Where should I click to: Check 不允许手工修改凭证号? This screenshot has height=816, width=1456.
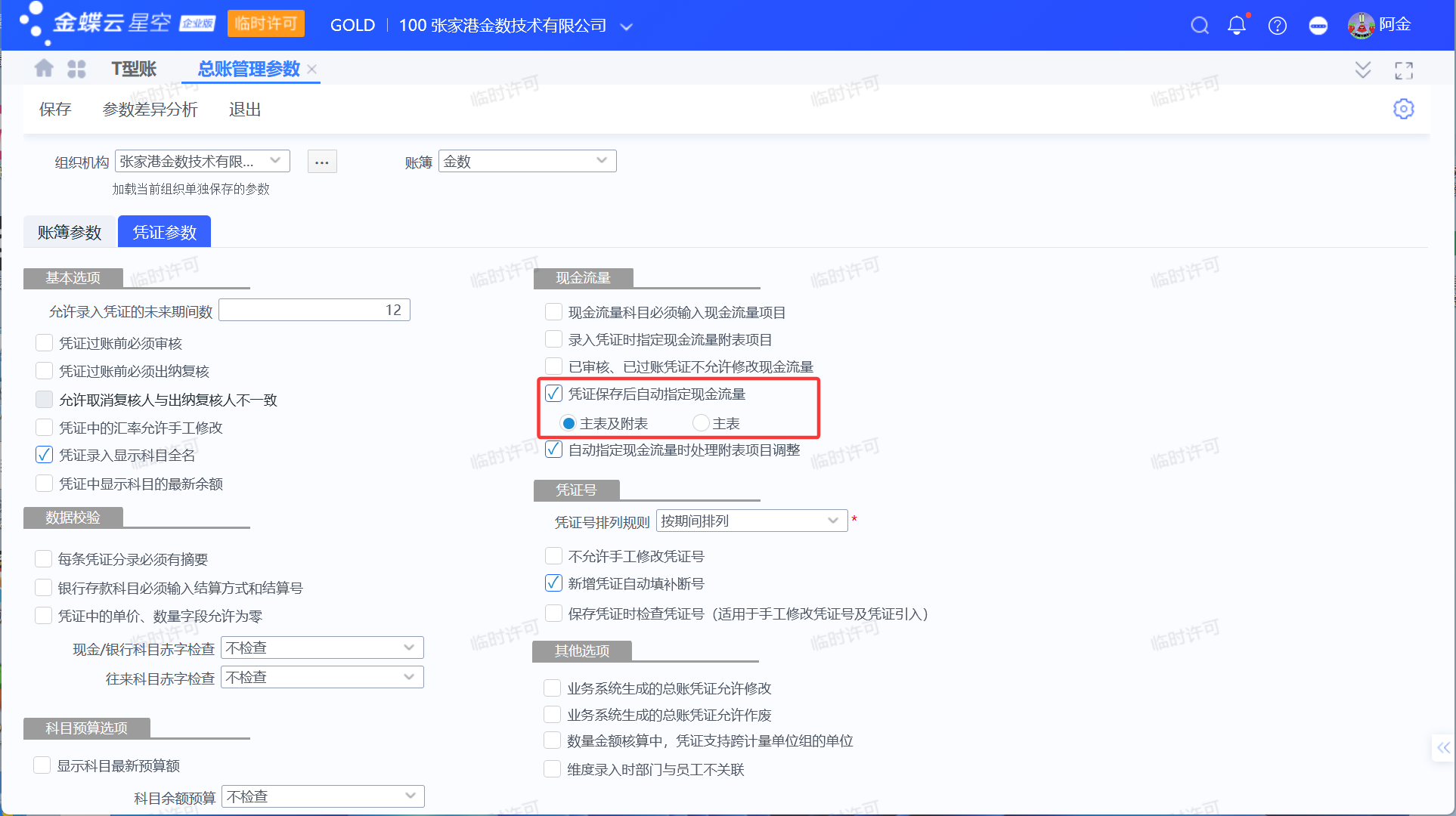pos(554,556)
